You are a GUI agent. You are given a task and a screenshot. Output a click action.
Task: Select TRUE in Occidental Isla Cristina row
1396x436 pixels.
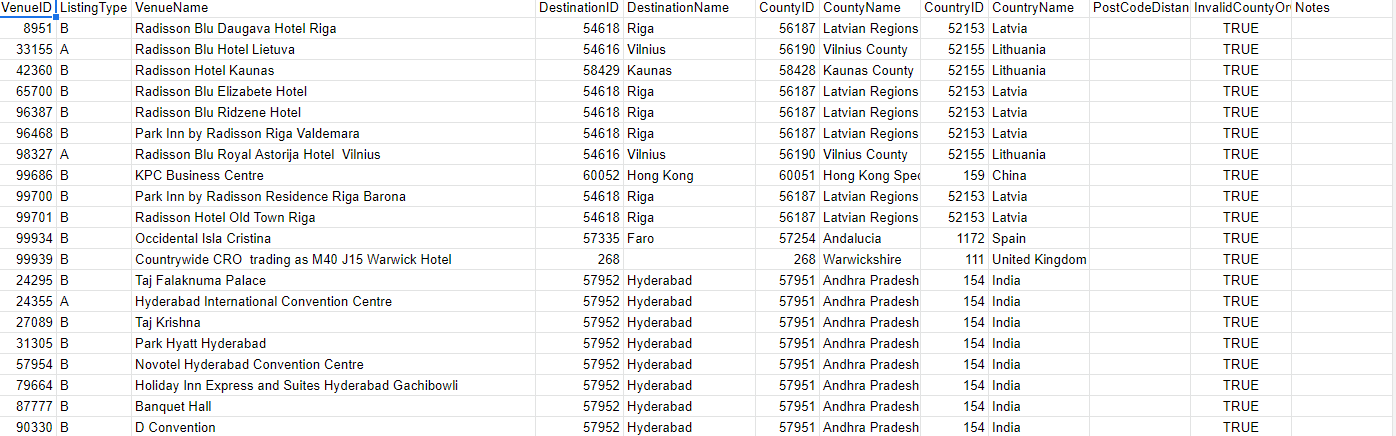1241,238
